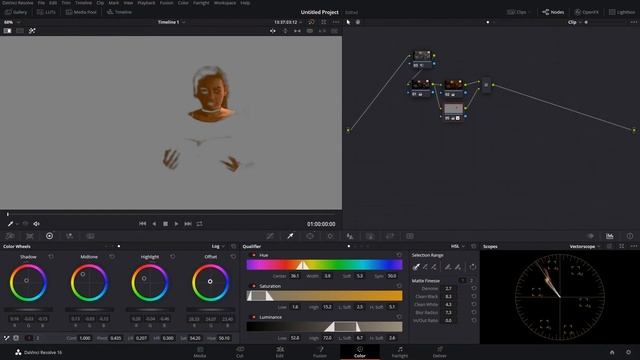Toggle the highlight mode wand icon
640x360 pixels.
tap(32, 31)
